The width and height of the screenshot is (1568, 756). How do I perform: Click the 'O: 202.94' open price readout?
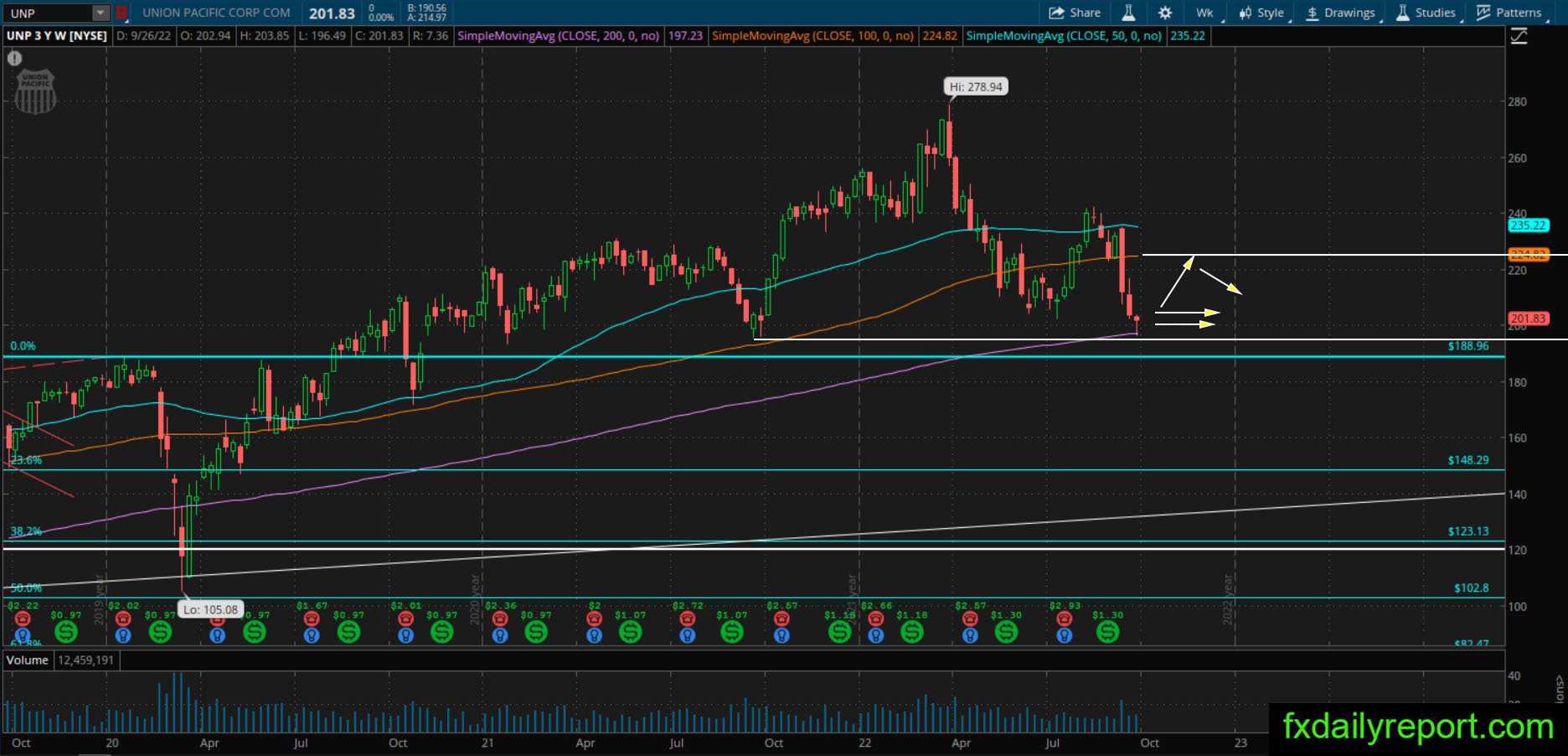pyautogui.click(x=204, y=36)
